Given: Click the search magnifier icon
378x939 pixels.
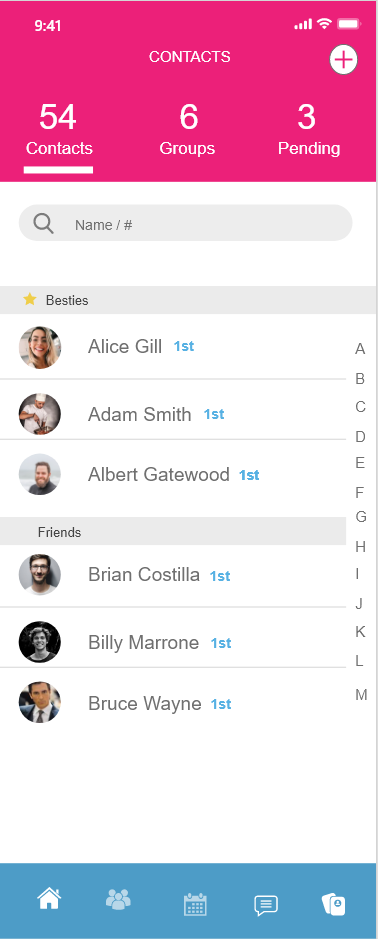Looking at the screenshot, I should (x=43, y=223).
